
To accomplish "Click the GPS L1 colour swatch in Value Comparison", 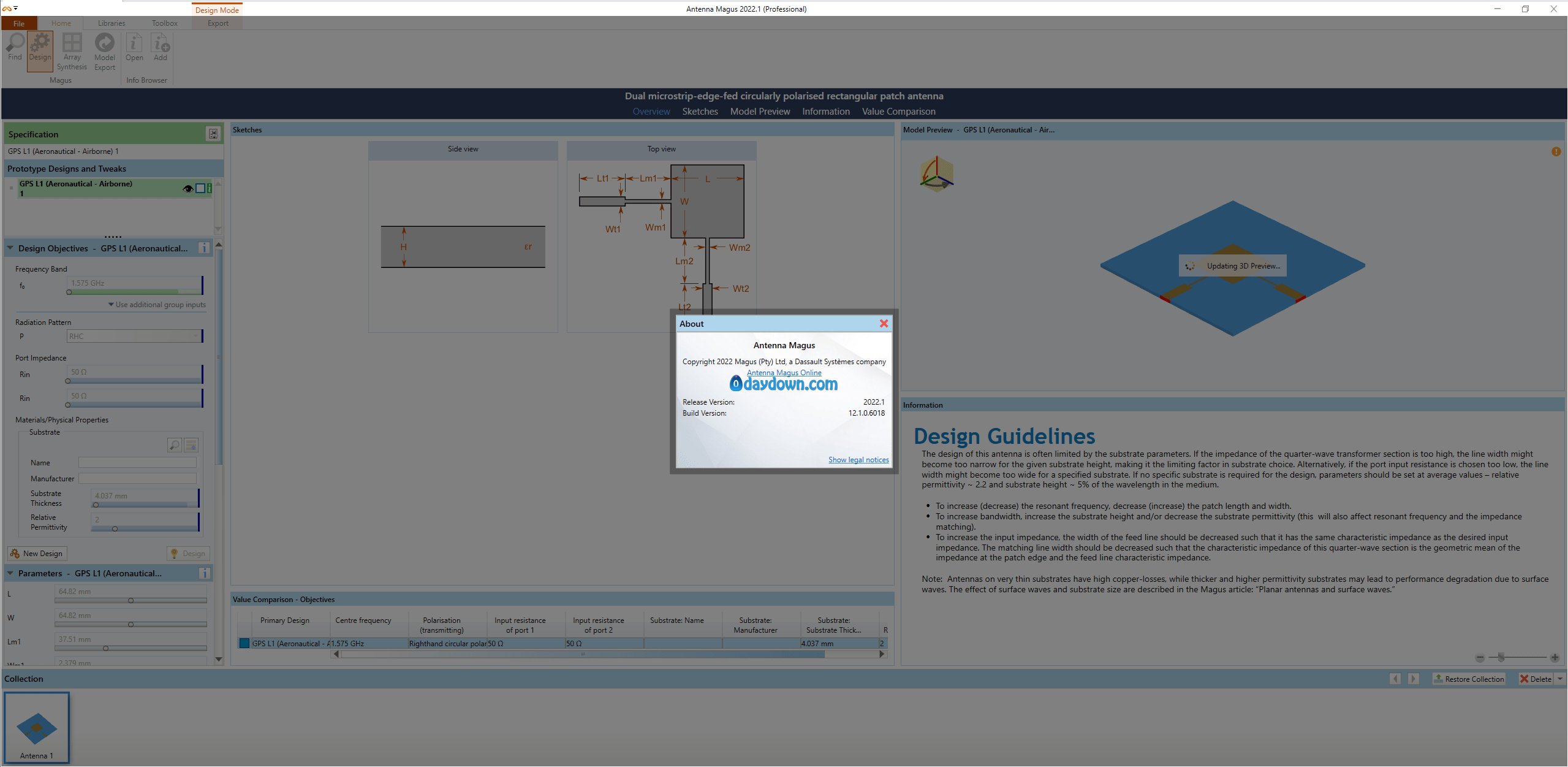I will click(x=244, y=643).
